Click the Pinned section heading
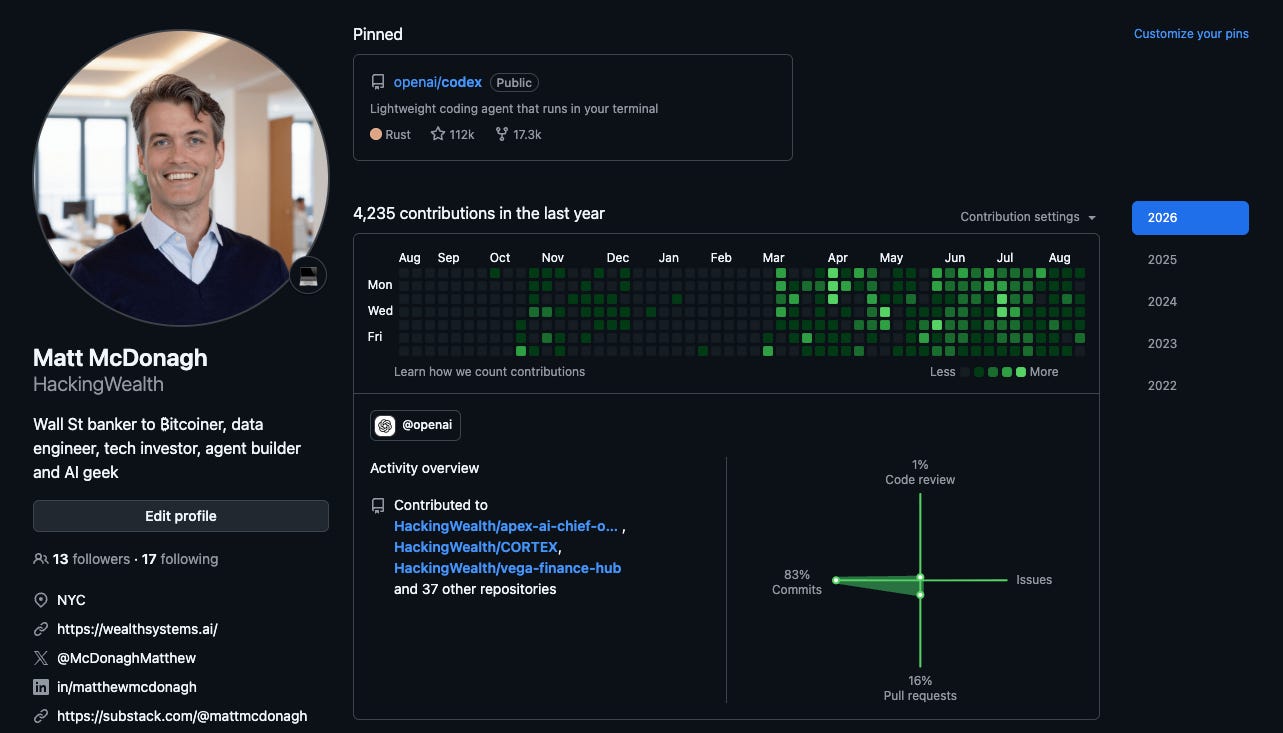 pyautogui.click(x=378, y=34)
